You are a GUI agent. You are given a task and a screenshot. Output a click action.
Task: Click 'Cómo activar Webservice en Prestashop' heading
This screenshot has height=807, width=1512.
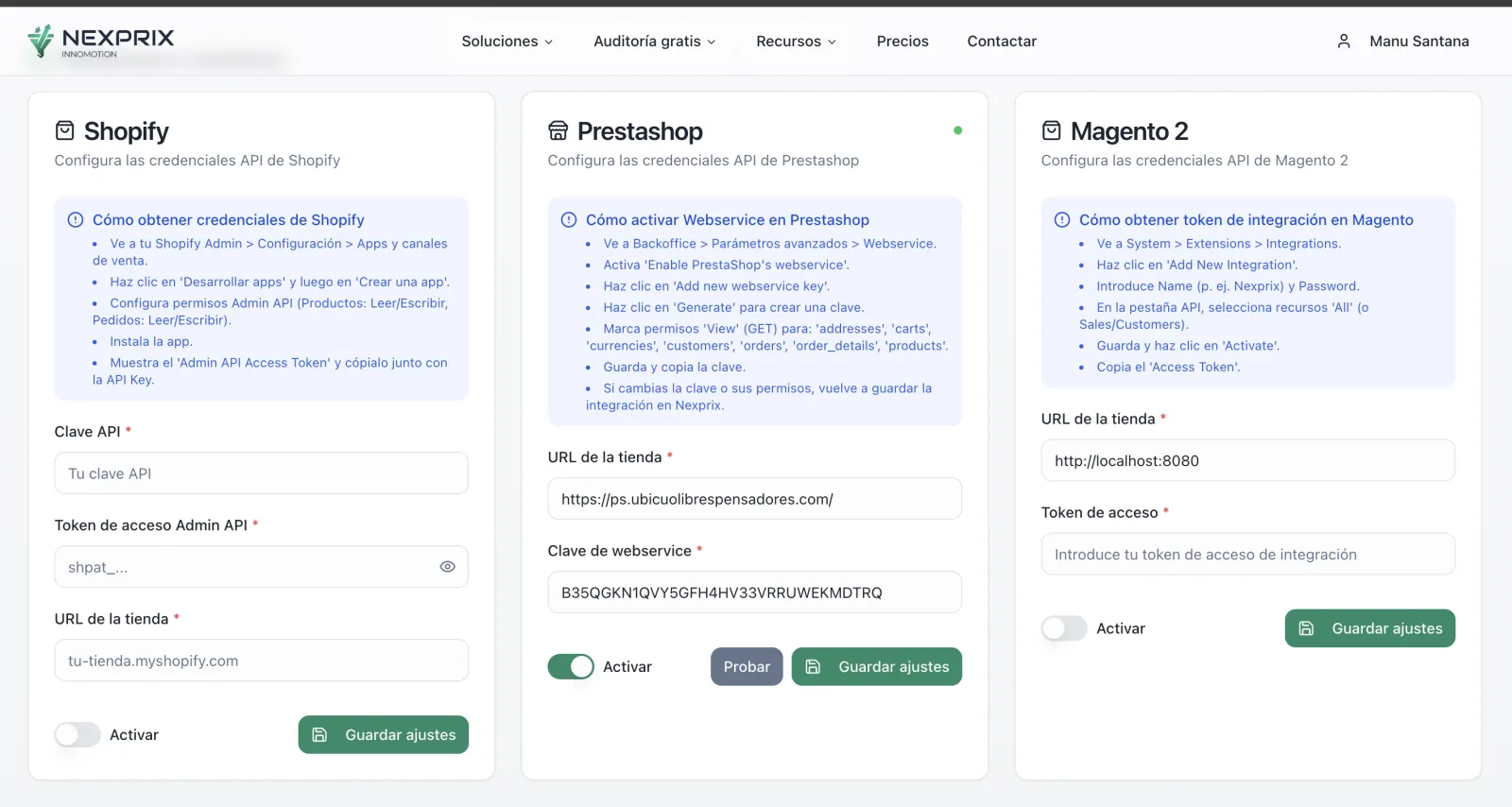point(728,220)
